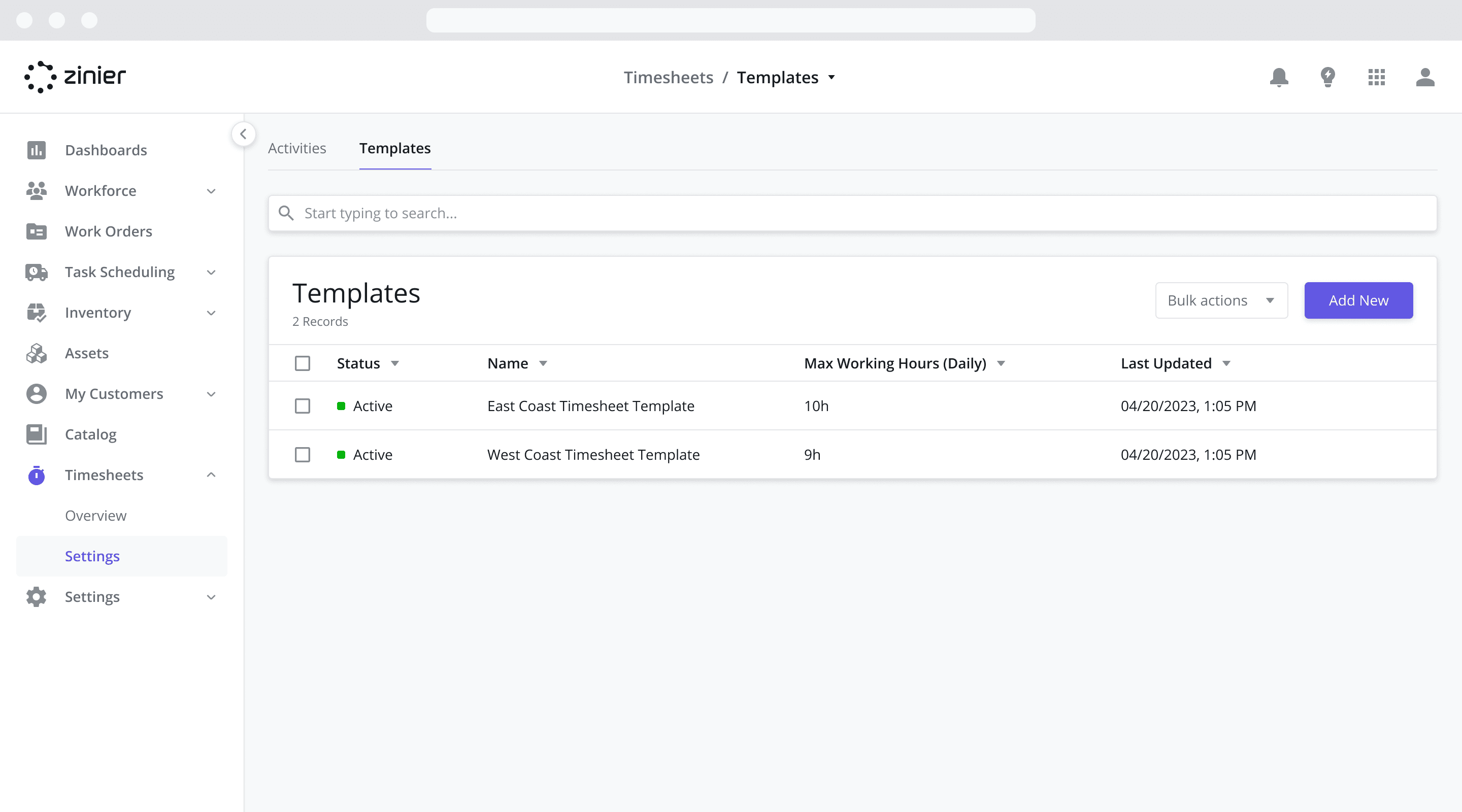Click the Dashboards icon in sidebar
This screenshot has width=1462, height=812.
pos(36,150)
